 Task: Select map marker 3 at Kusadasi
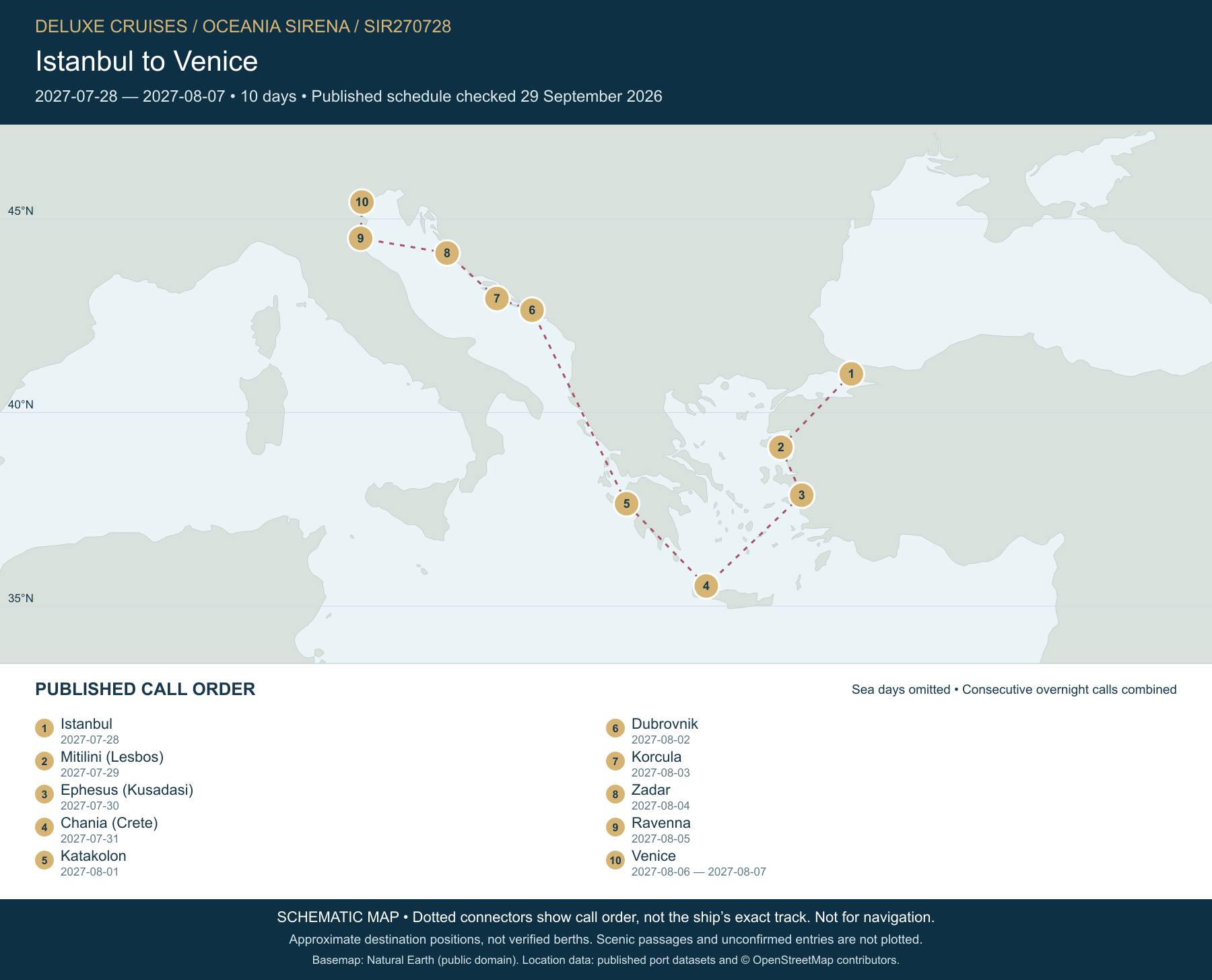(x=801, y=495)
